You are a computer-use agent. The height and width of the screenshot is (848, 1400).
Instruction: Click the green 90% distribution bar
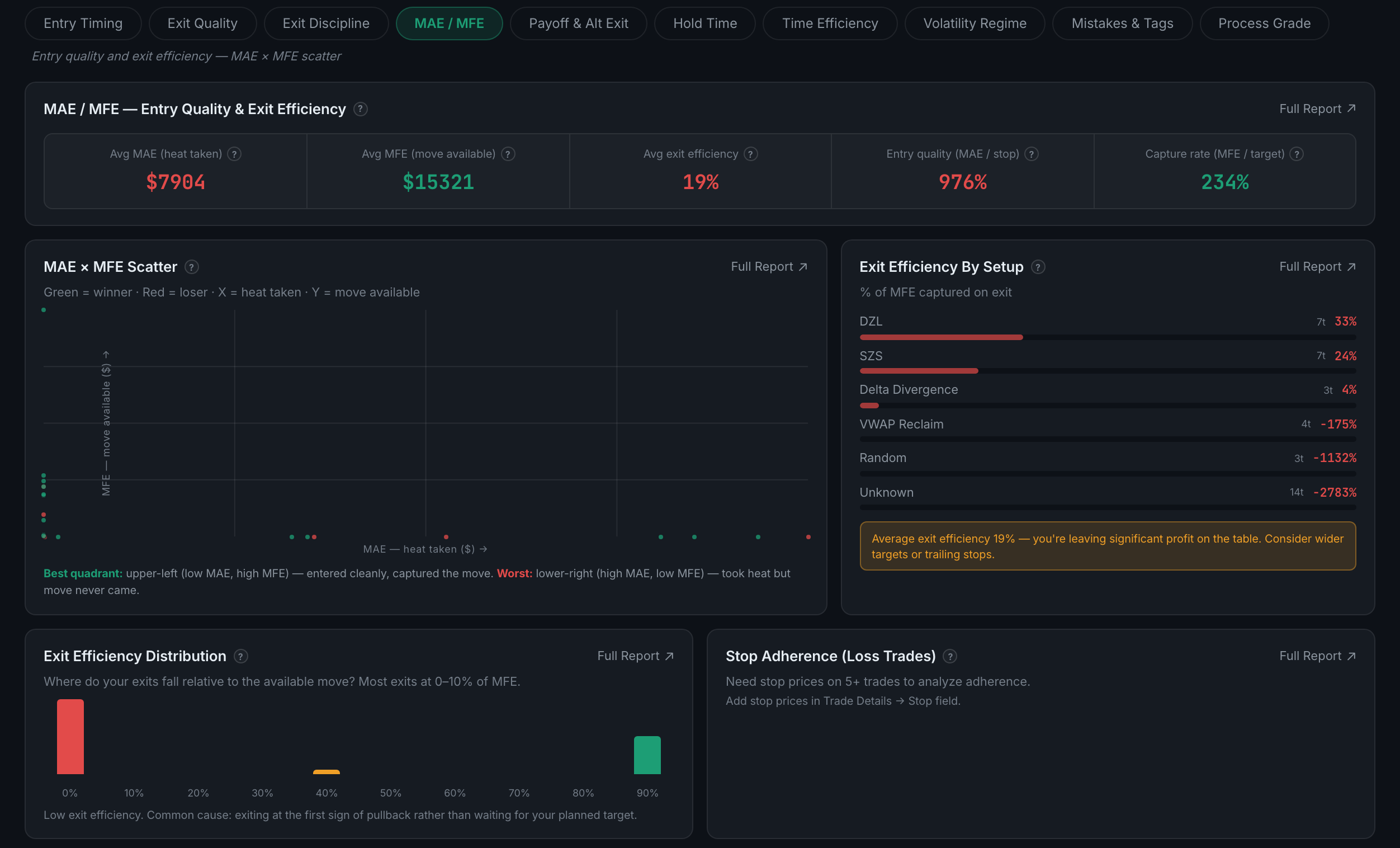(x=647, y=755)
